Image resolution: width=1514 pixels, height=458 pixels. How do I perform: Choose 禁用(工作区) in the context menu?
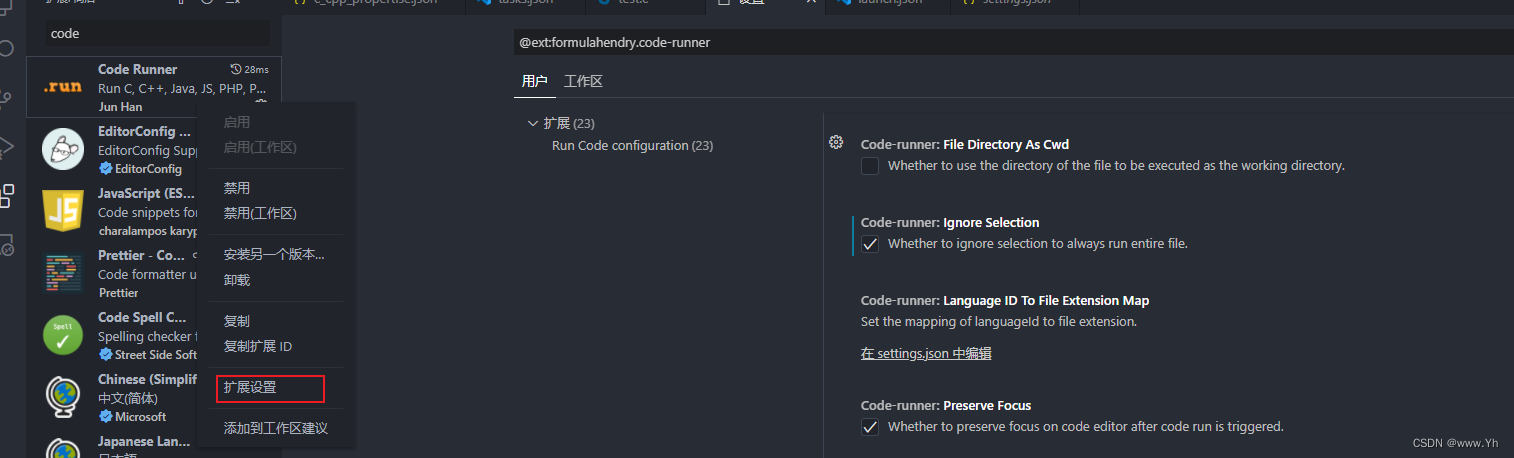[260, 213]
